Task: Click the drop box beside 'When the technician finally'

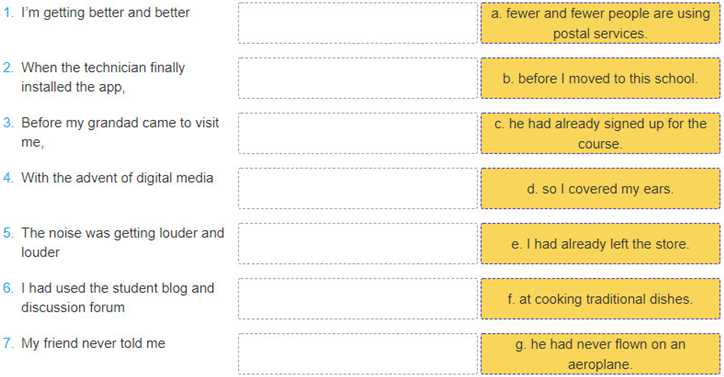Action: 358,78
